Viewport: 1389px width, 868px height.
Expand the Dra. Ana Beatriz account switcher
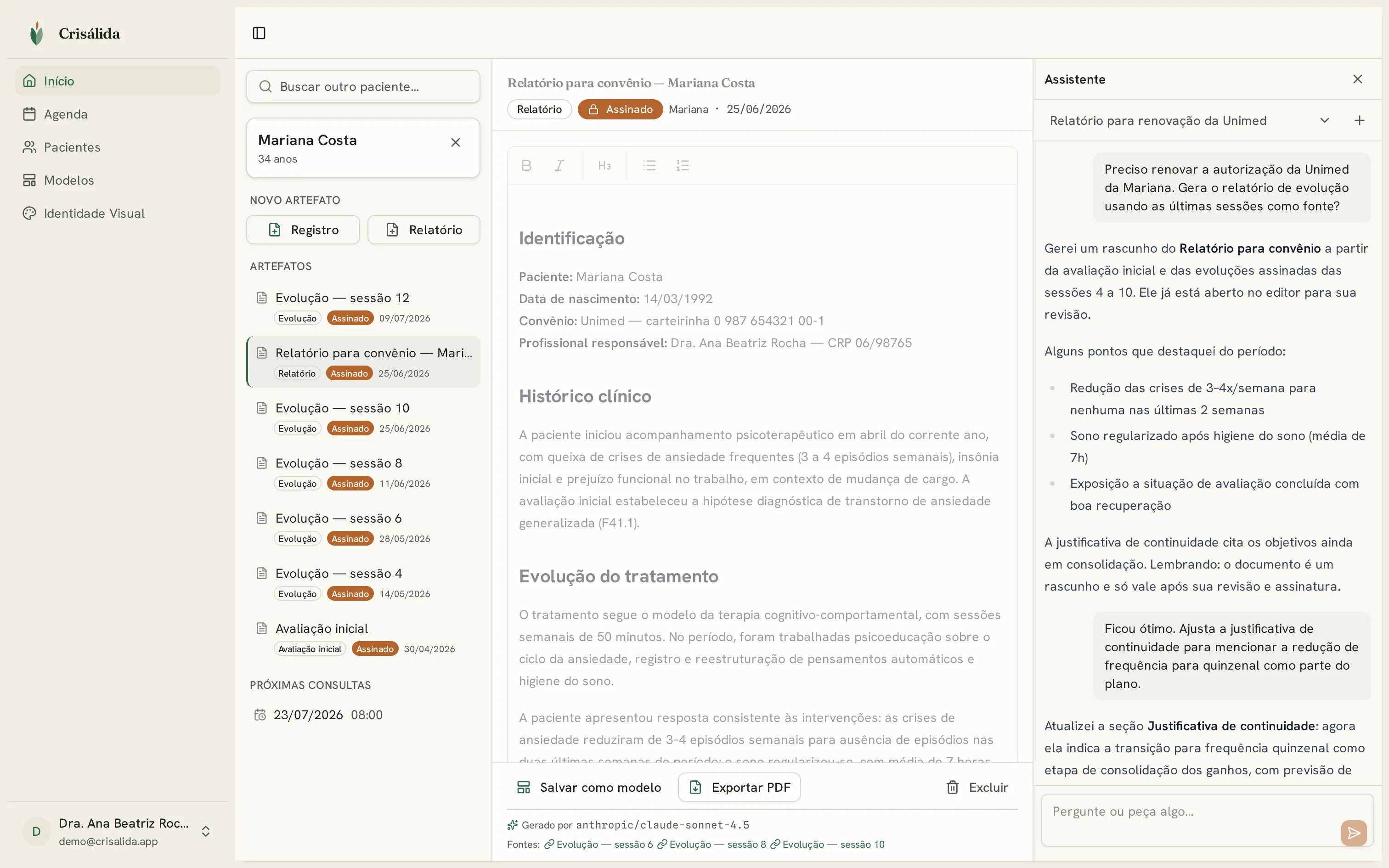[118, 831]
